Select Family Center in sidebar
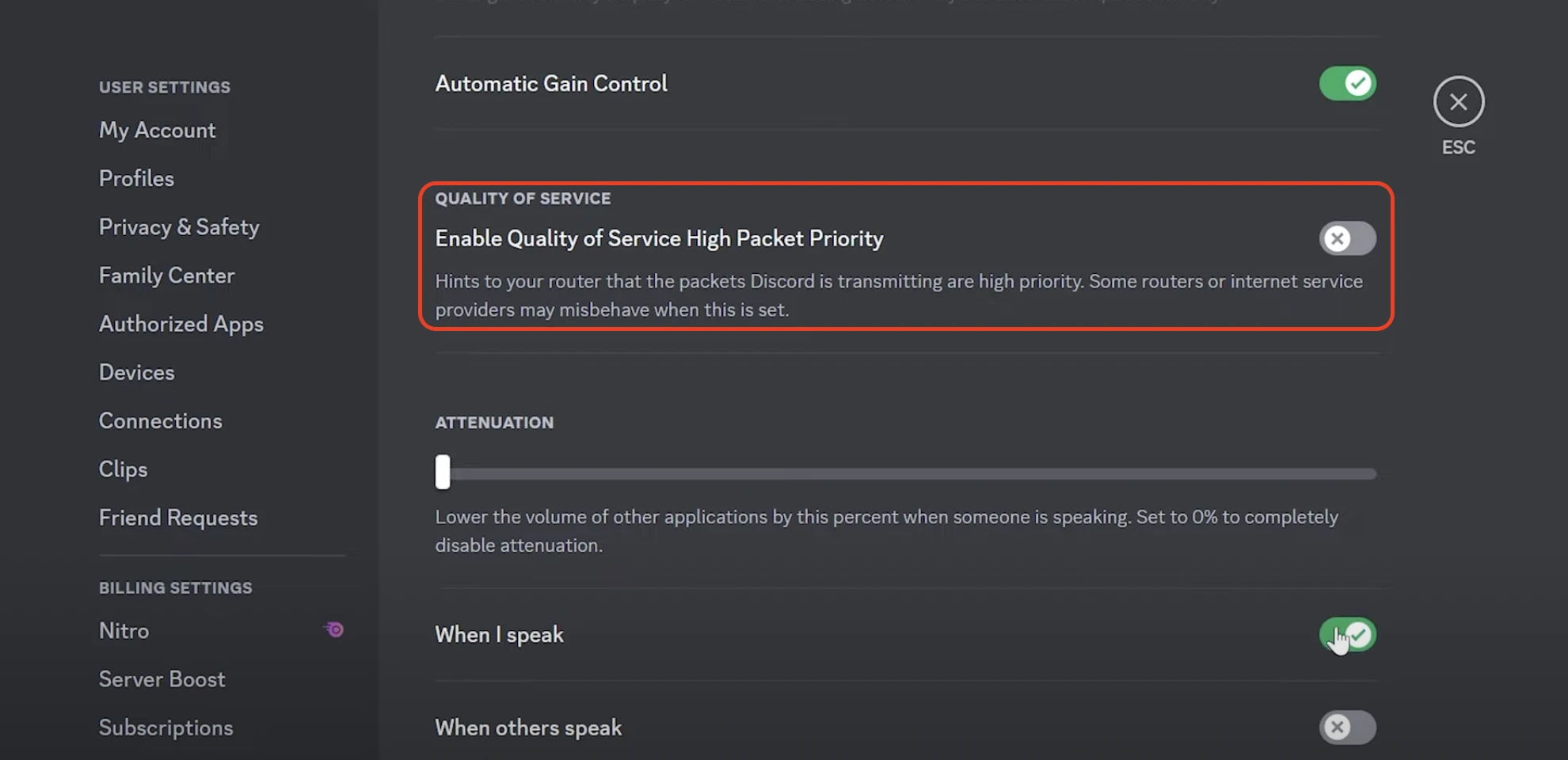Screen dimensions: 1568x760 pos(166,275)
